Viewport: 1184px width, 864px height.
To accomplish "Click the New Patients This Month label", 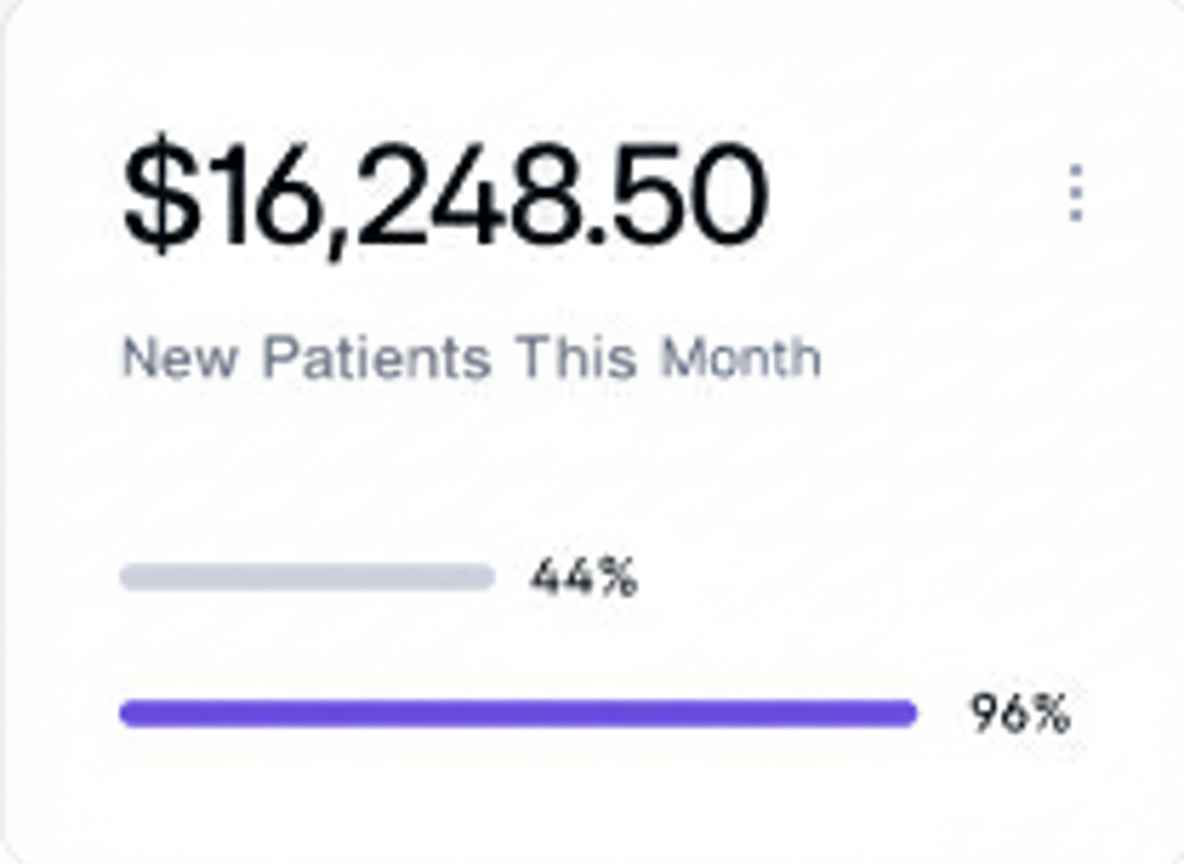I will (471, 357).
